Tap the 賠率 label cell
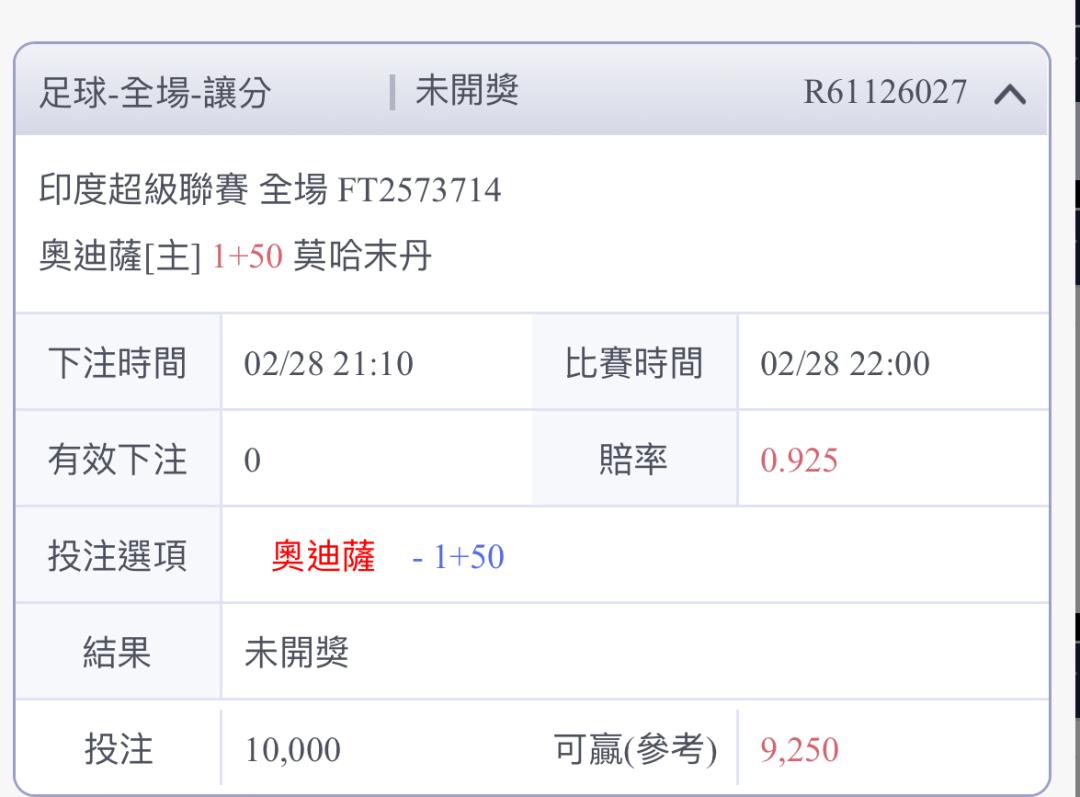Image resolution: width=1080 pixels, height=797 pixels. [634, 459]
